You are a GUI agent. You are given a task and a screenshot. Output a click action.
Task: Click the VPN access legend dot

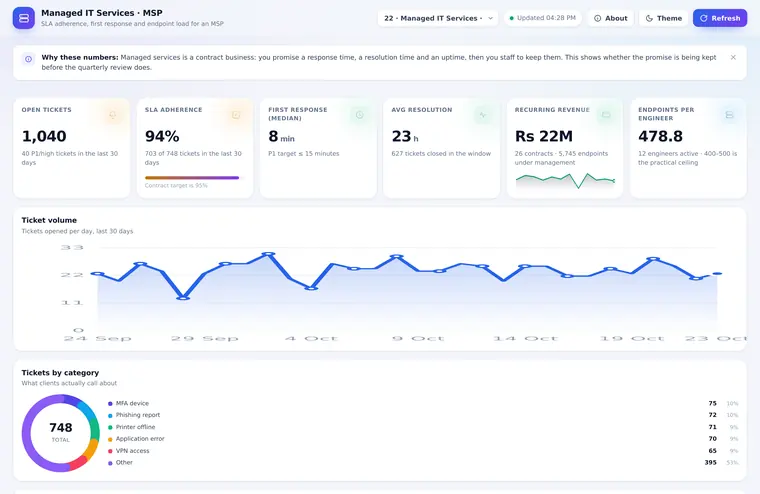coord(110,451)
